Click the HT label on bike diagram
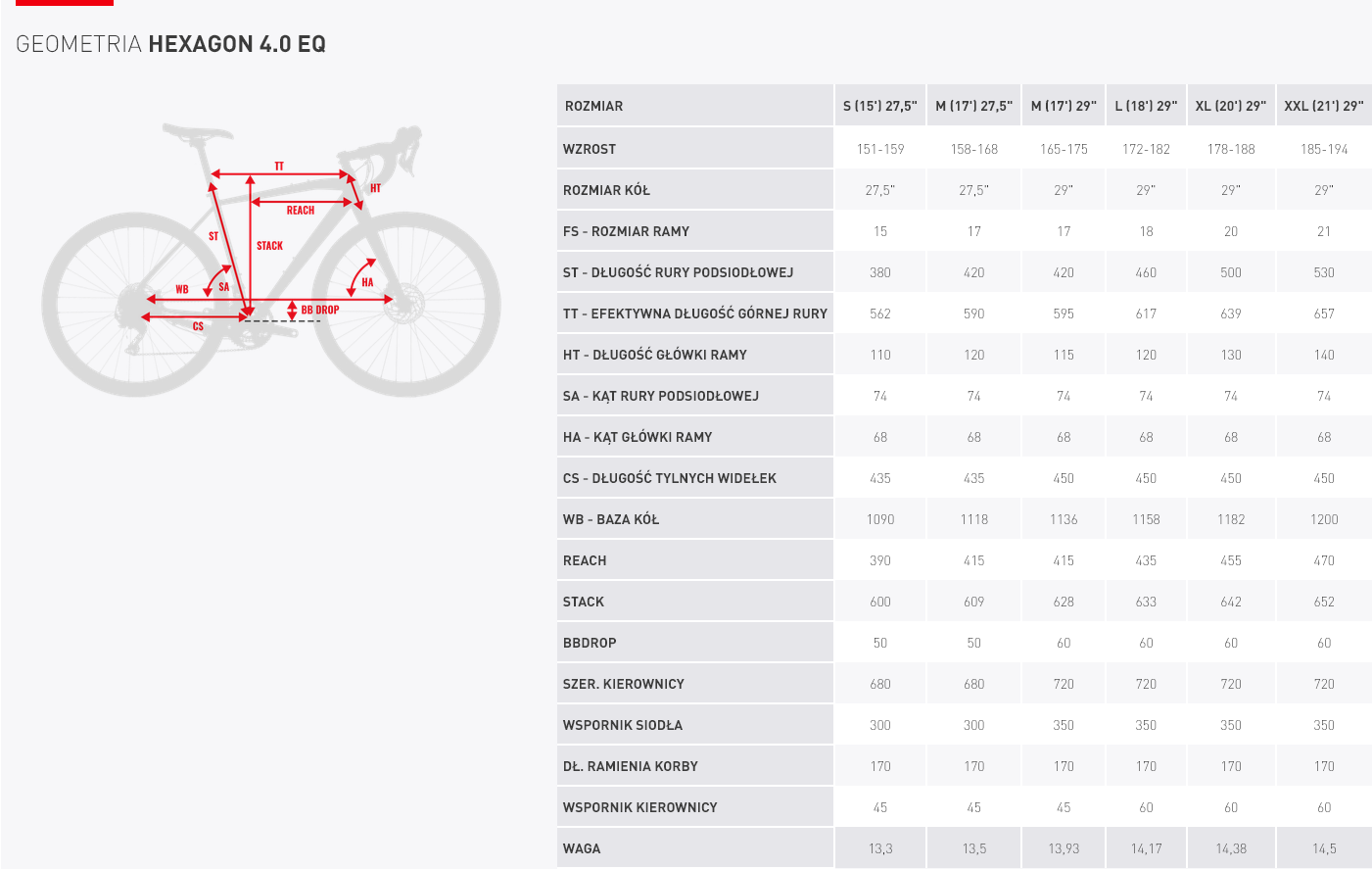1372x869 pixels. pos(375,188)
